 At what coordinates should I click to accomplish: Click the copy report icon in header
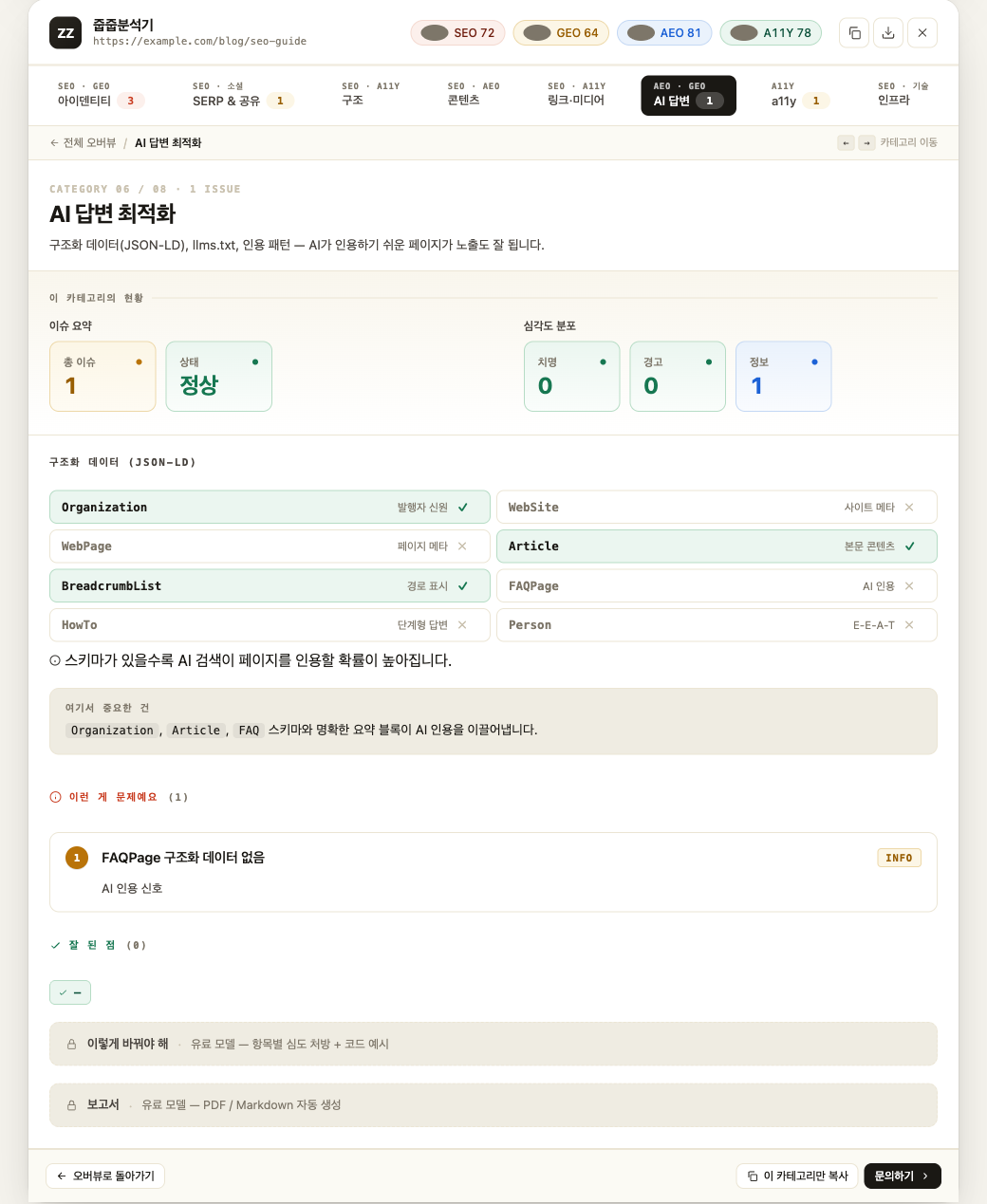click(854, 33)
